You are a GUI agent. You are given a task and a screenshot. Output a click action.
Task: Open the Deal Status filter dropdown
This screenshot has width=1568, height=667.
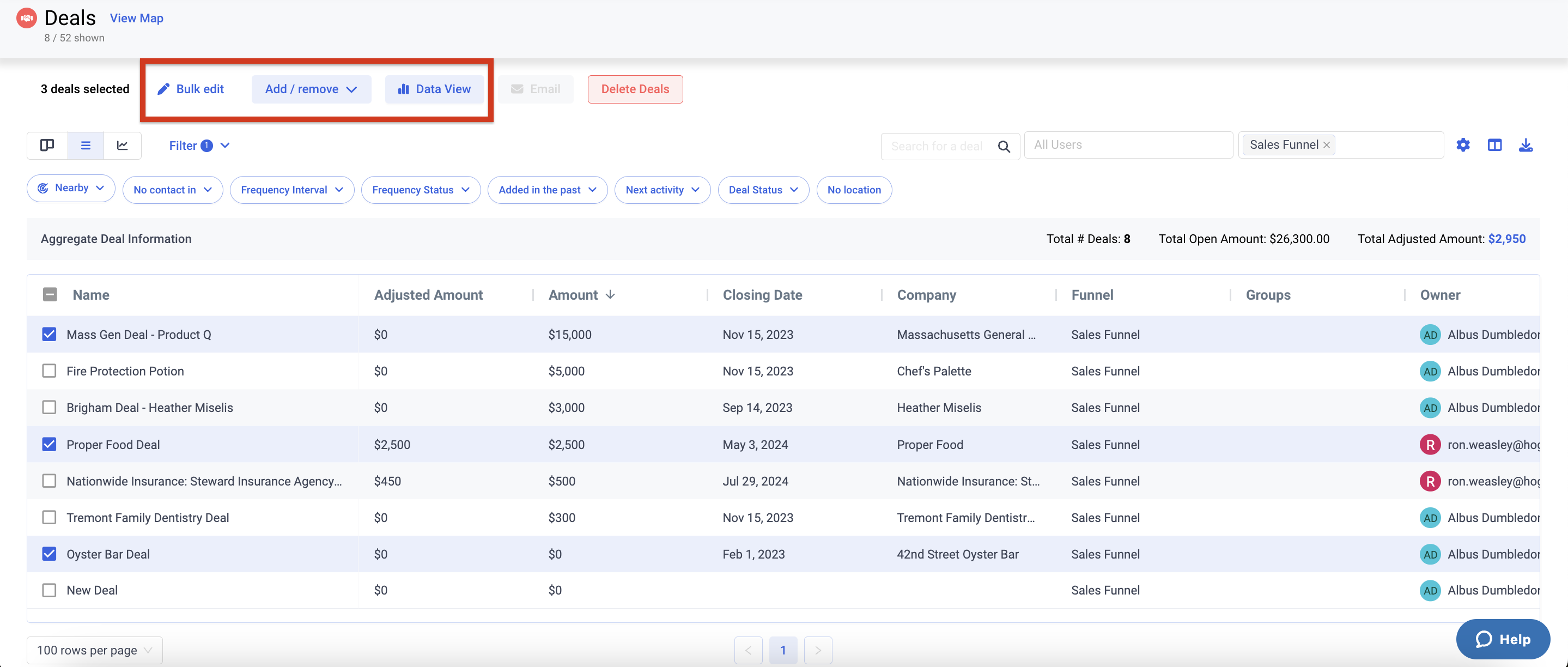763,190
